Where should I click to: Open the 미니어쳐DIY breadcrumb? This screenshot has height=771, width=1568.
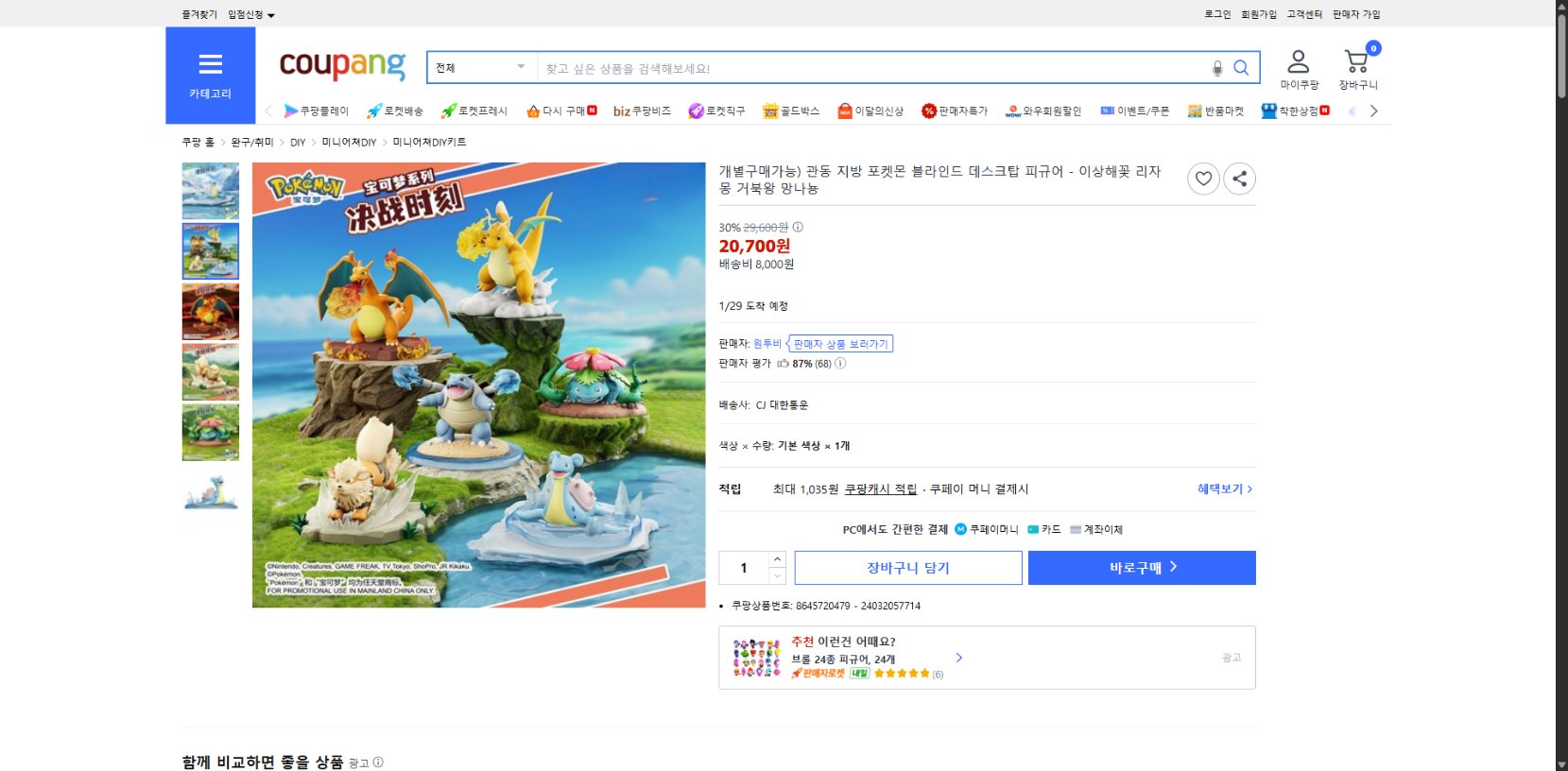[x=349, y=142]
